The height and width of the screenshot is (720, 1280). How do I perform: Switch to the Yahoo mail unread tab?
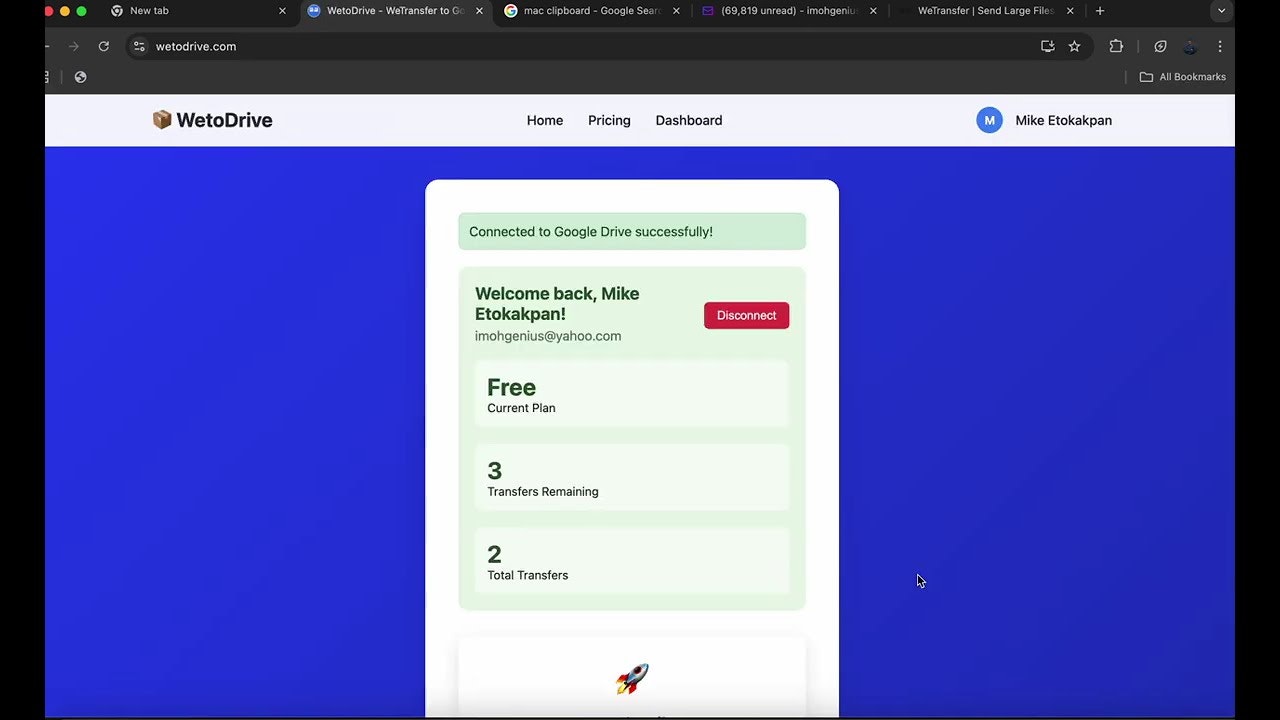[x=790, y=11]
